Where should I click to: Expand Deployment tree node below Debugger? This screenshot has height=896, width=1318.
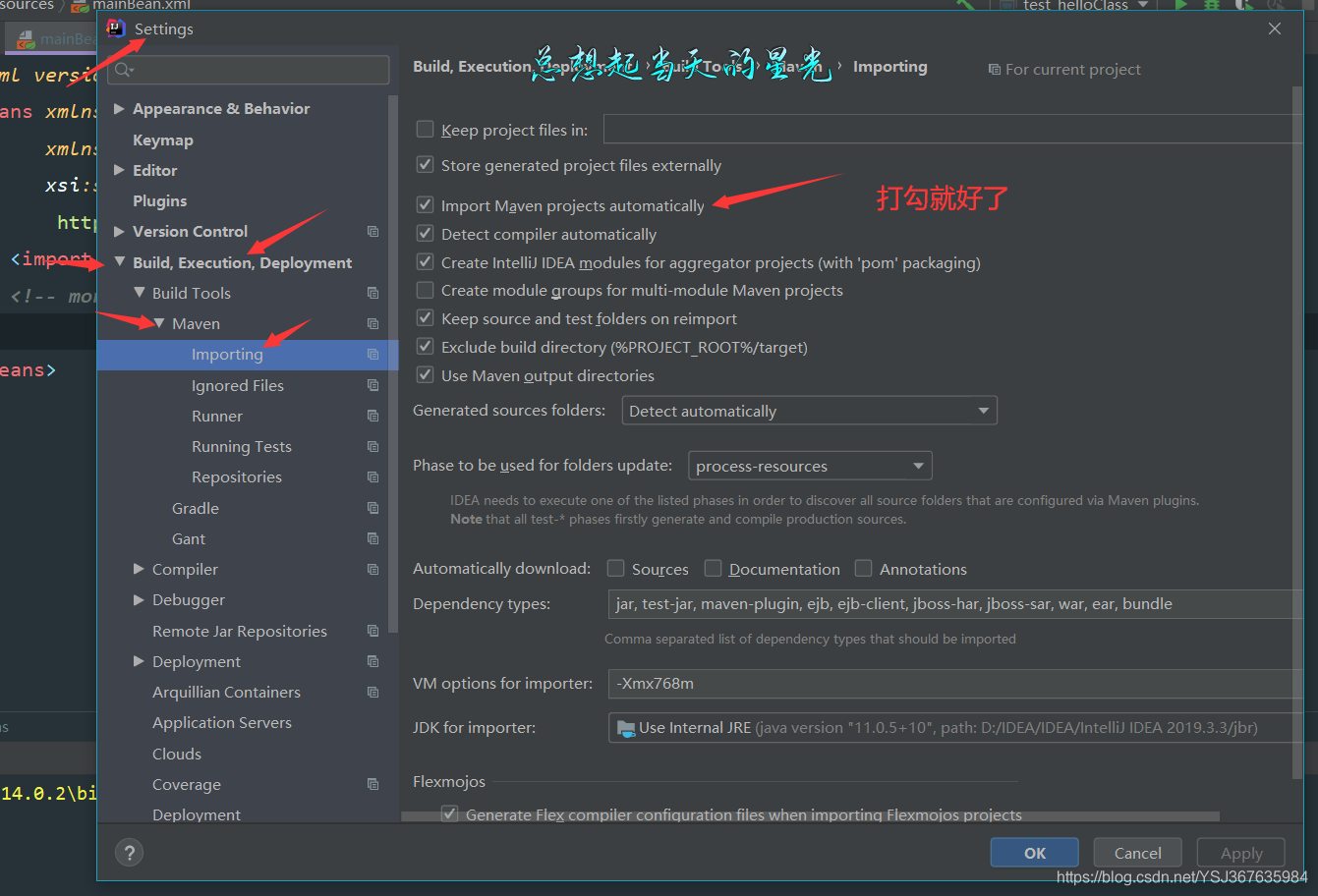[x=139, y=661]
